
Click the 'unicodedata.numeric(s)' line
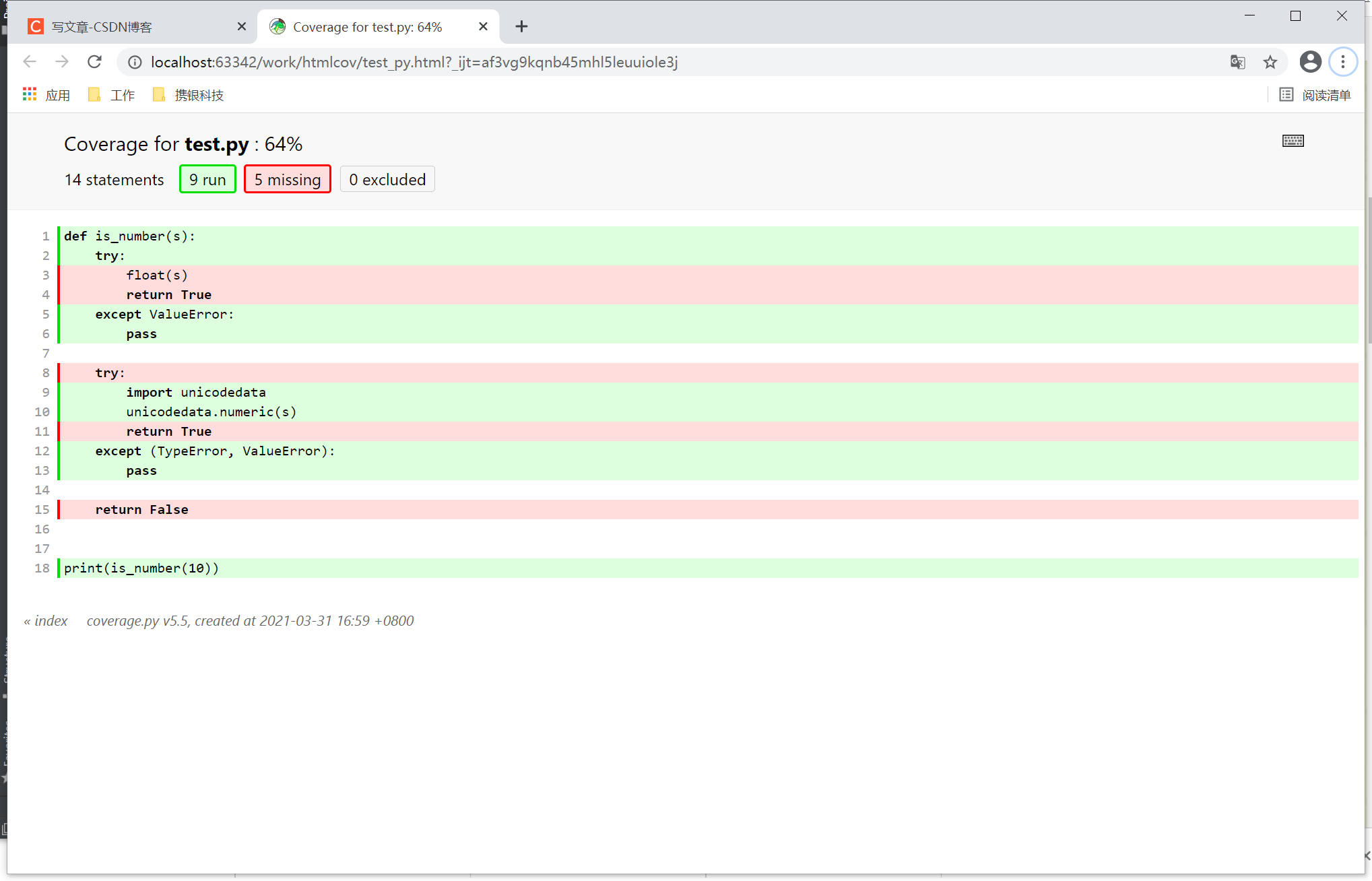point(708,412)
